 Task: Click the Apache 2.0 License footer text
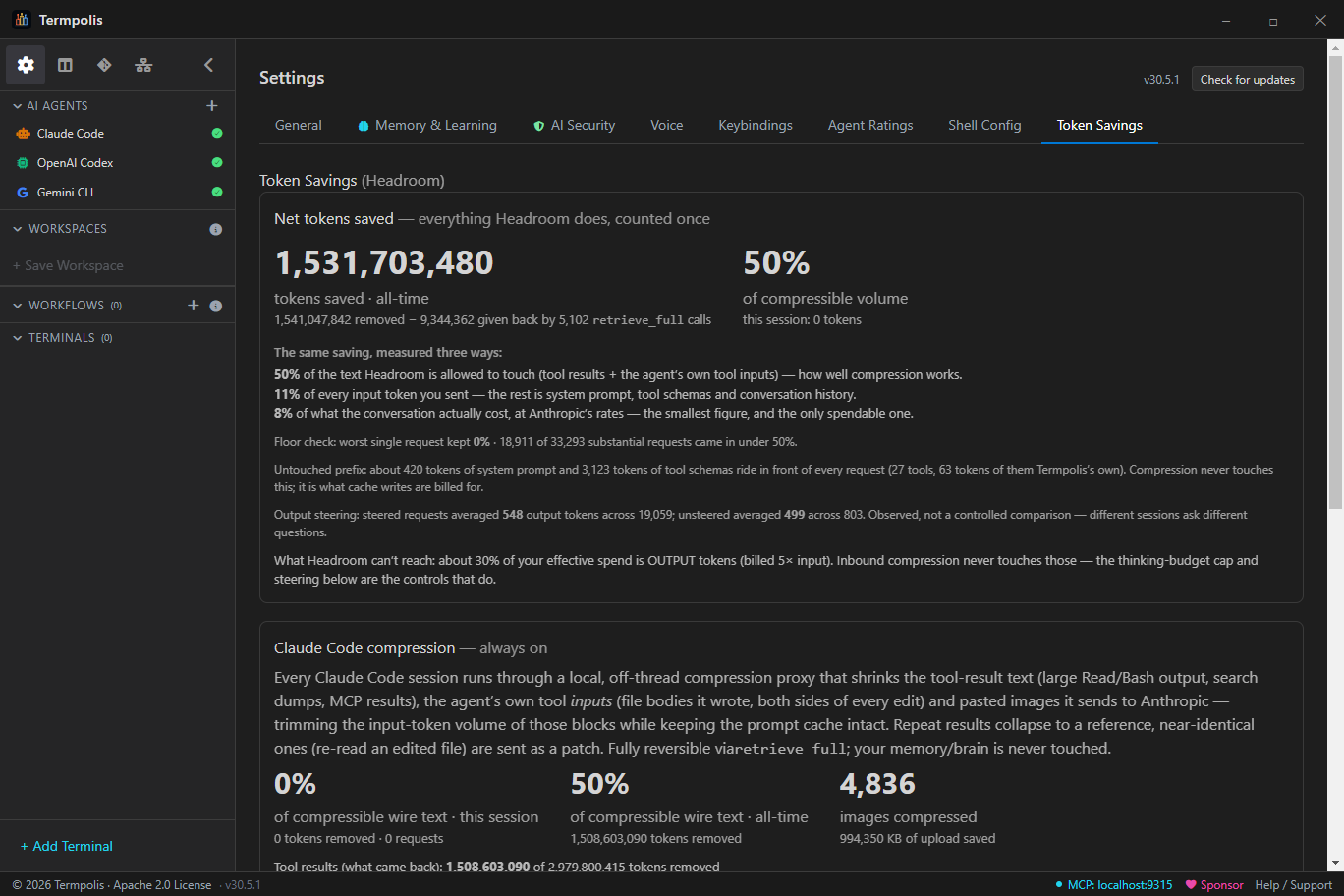pos(162,885)
